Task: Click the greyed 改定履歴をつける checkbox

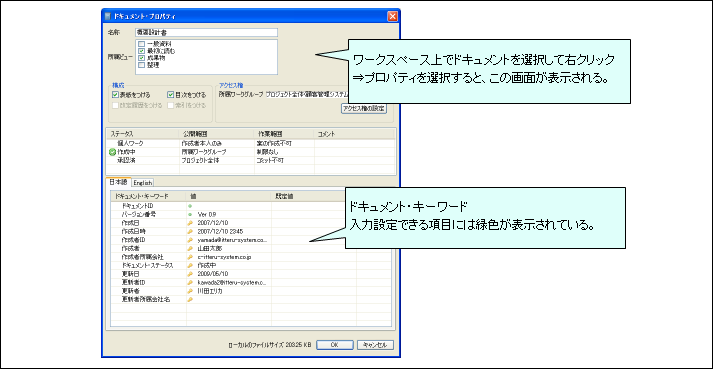Action: tap(115, 105)
